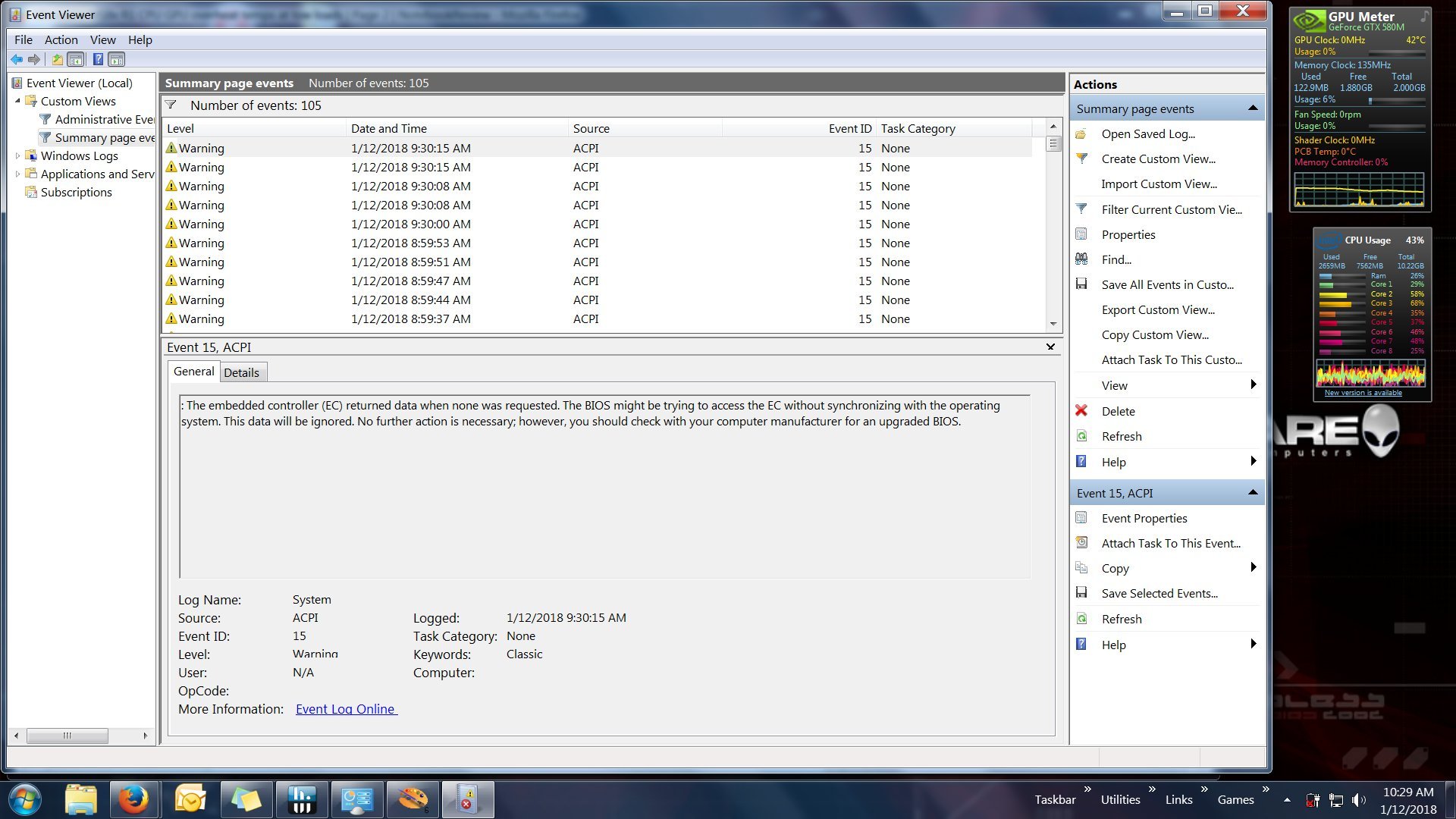Click Refresh icon under Summary page events
Image resolution: width=1456 pixels, height=819 pixels.
[1082, 436]
